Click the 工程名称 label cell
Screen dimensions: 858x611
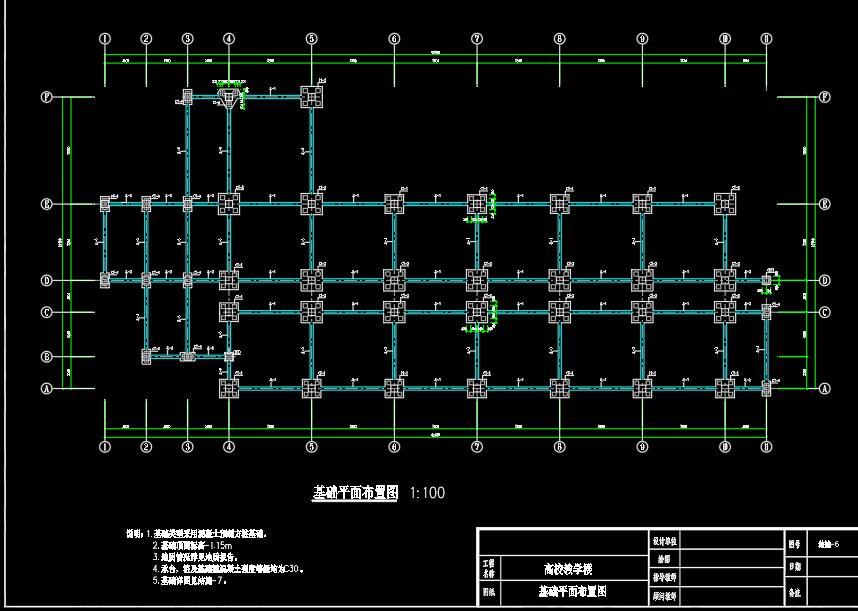click(x=488, y=569)
